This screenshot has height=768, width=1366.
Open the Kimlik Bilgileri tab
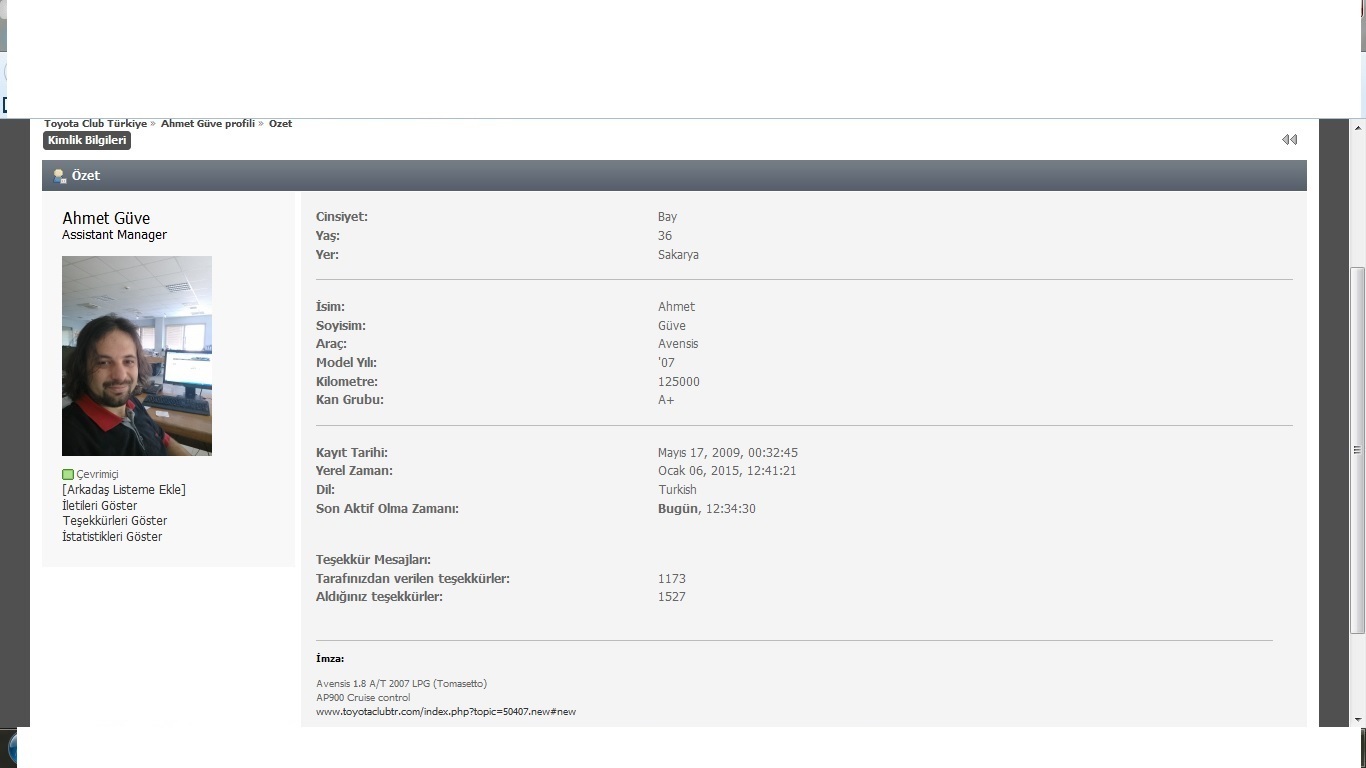tap(87, 141)
